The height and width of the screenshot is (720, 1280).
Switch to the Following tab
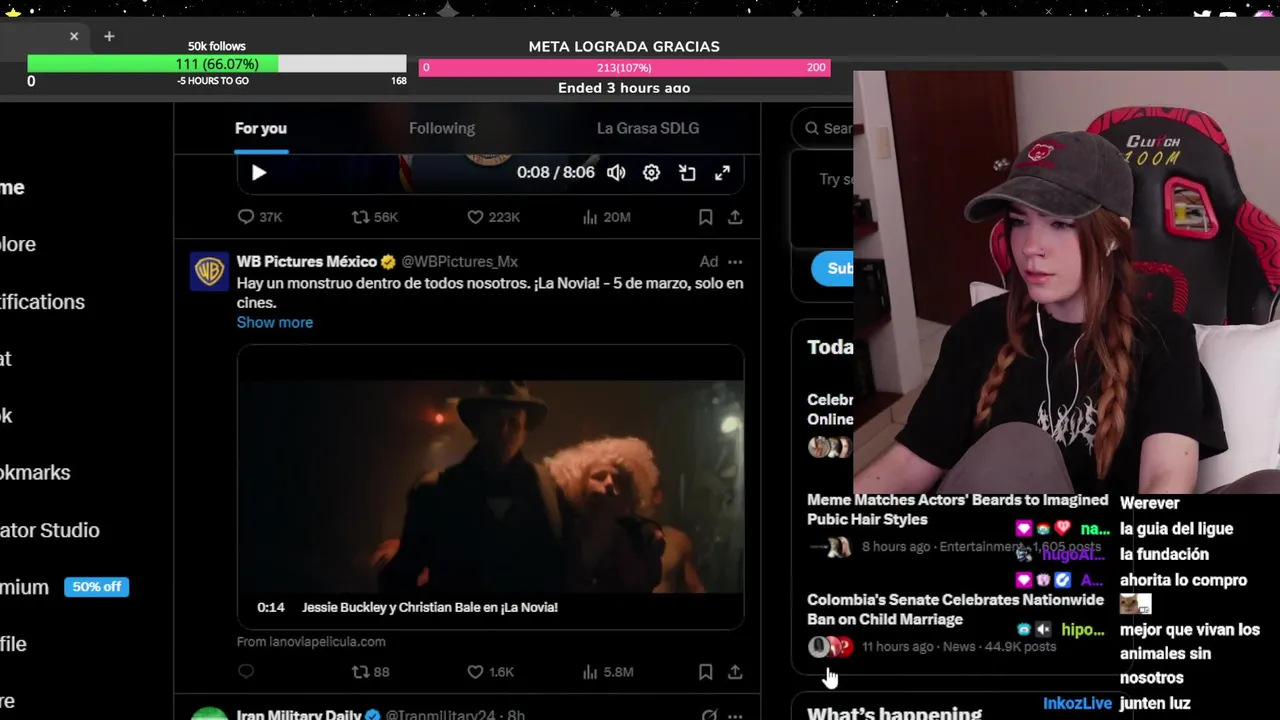coord(442,128)
